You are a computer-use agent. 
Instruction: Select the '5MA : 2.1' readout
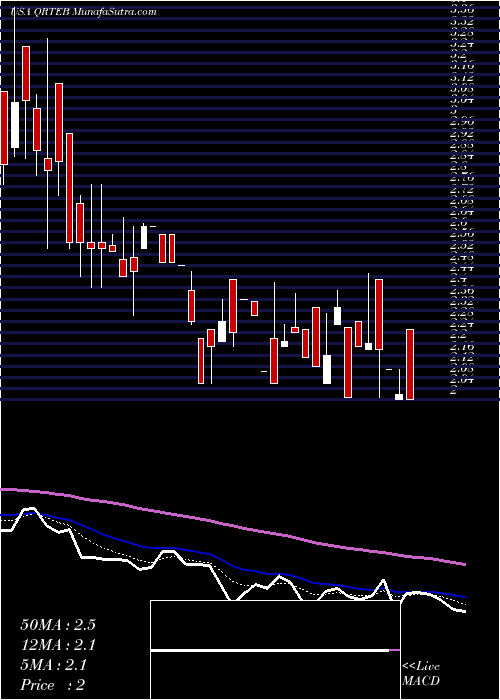click(54, 665)
